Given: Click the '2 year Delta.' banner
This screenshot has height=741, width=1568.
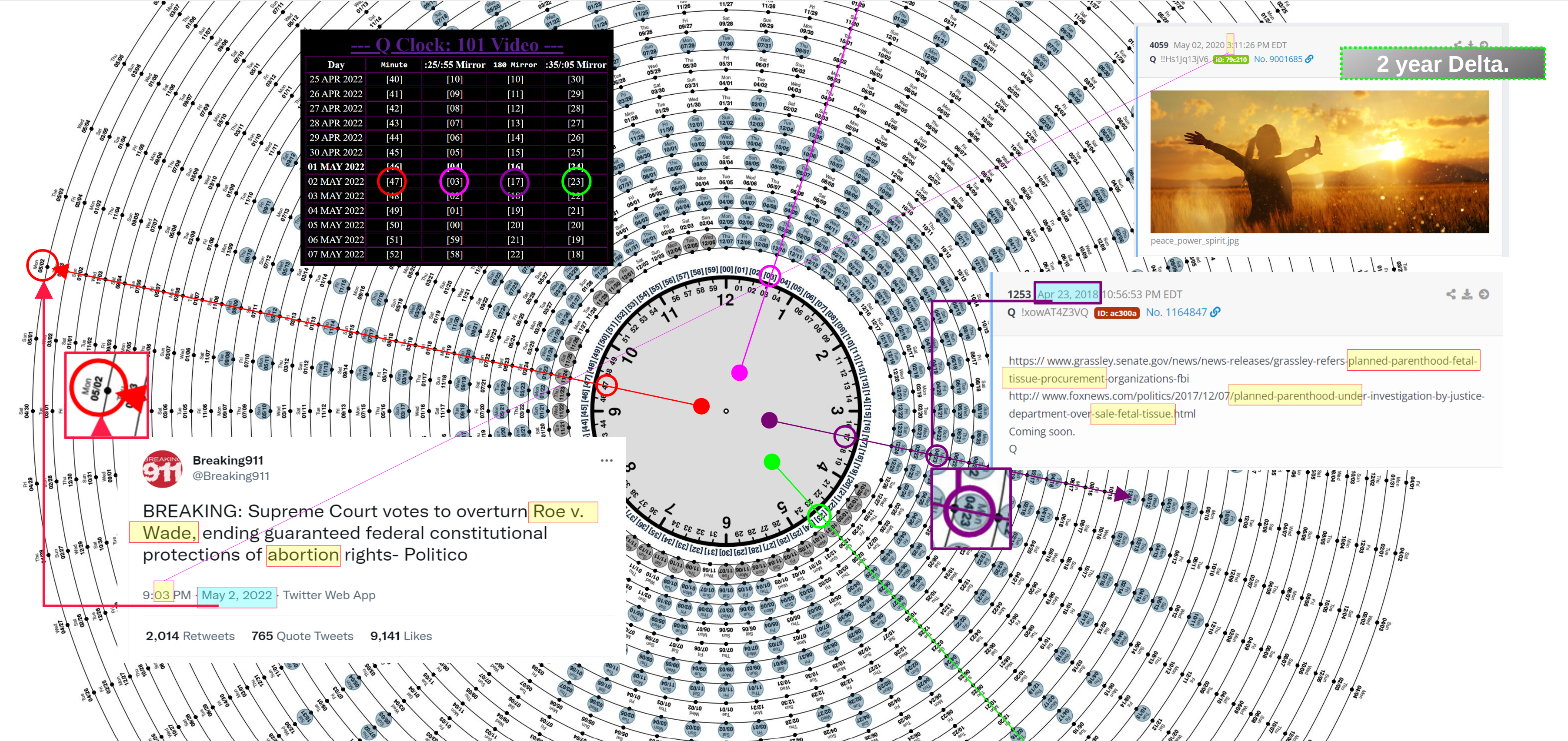Looking at the screenshot, I should [x=1443, y=64].
